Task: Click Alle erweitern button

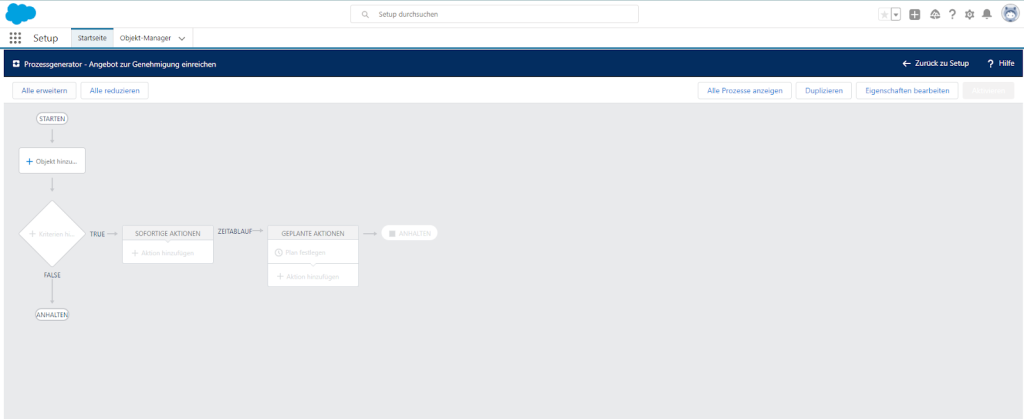Action: [44, 90]
